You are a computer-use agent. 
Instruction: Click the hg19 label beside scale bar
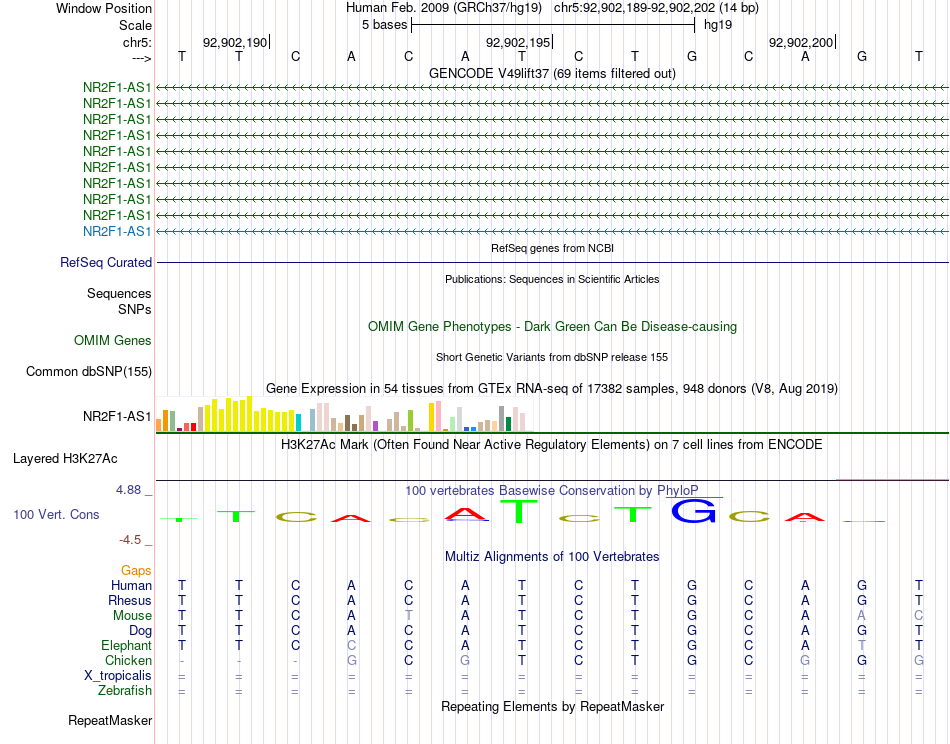click(x=717, y=25)
